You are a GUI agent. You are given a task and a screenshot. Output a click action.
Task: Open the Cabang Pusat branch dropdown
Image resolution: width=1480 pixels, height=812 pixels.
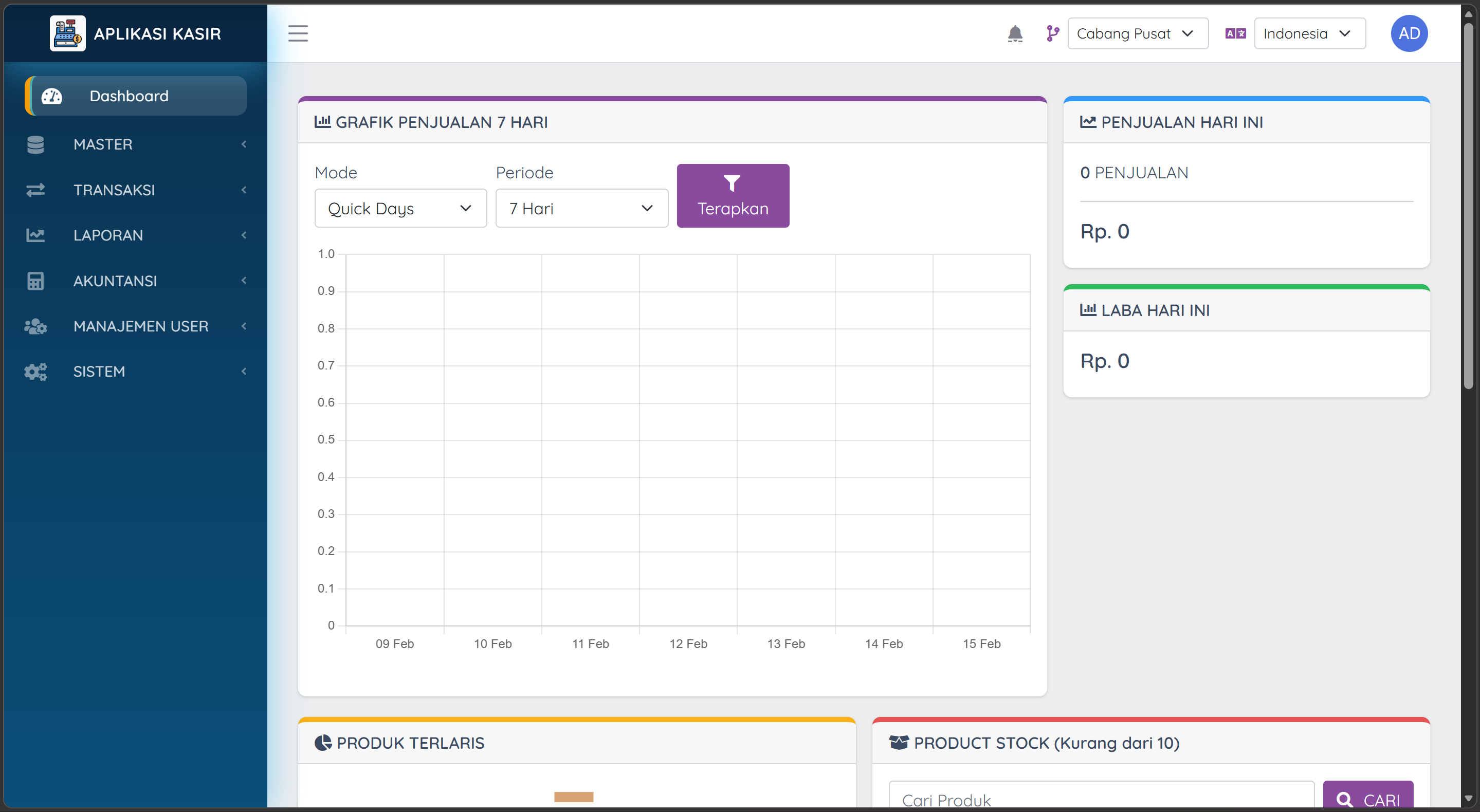(1137, 34)
